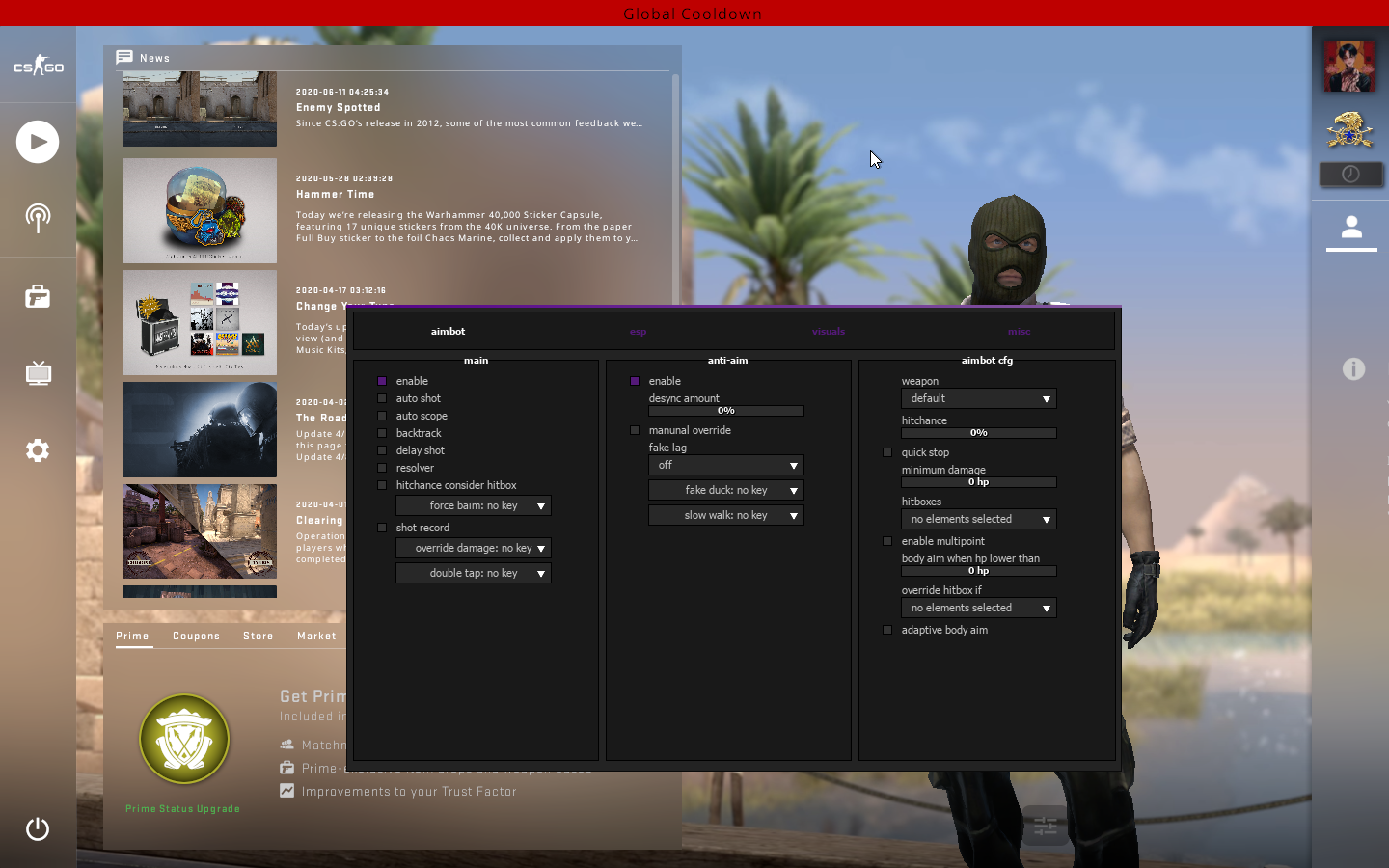The width and height of the screenshot is (1389, 868).
Task: Open the force baim key dropdown
Action: click(474, 505)
